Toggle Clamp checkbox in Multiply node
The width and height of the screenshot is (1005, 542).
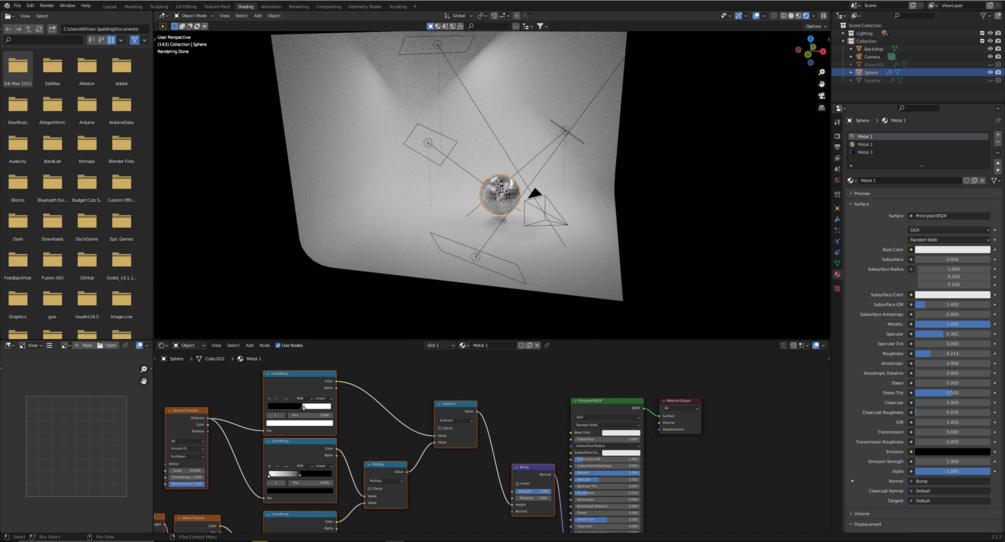pyautogui.click(x=370, y=488)
